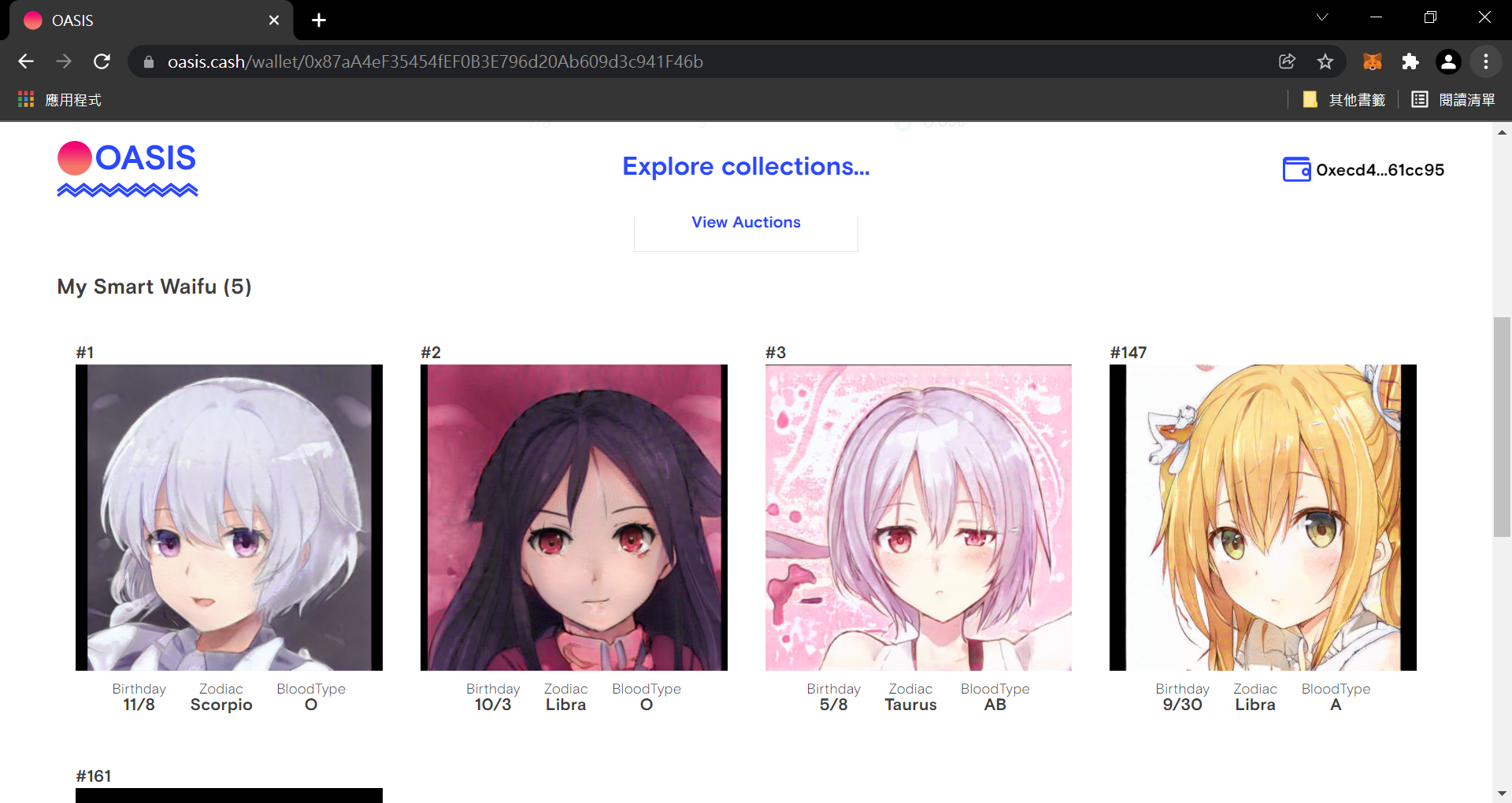Click the OASIS logo
This screenshot has height=803, width=1512.
pyautogui.click(x=128, y=168)
